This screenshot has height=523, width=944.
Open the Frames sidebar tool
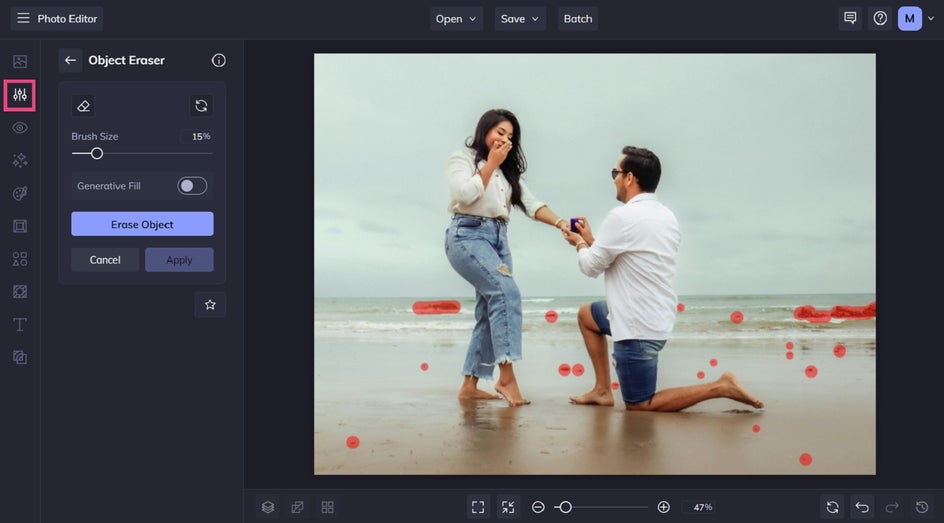pyautogui.click(x=20, y=226)
